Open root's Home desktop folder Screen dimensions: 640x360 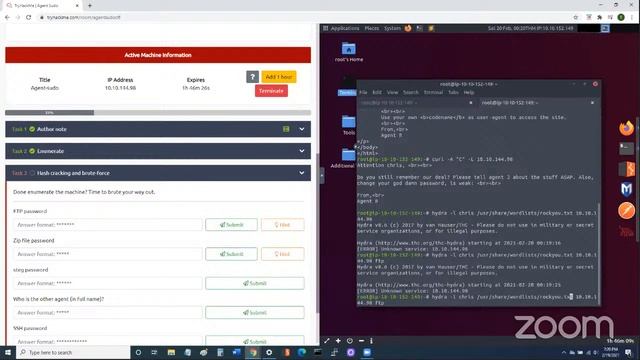pyautogui.click(x=349, y=52)
